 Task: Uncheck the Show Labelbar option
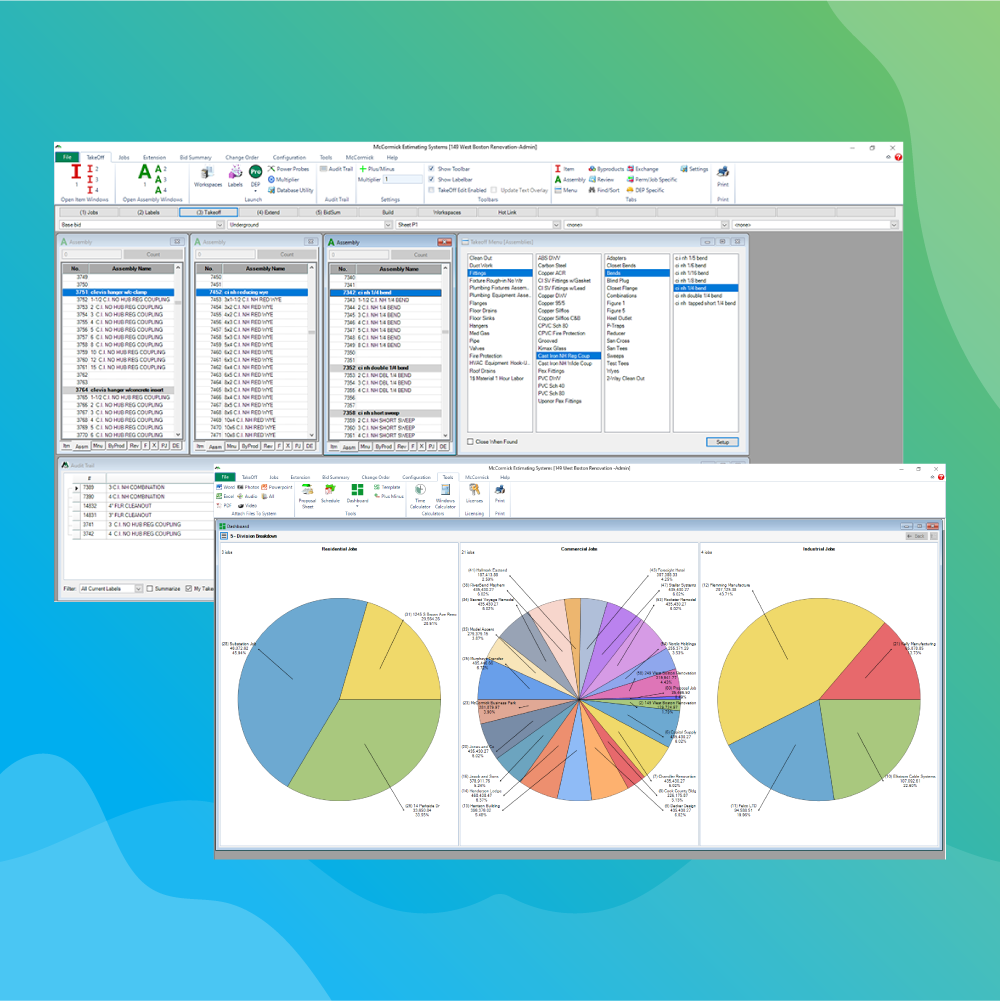(431, 179)
